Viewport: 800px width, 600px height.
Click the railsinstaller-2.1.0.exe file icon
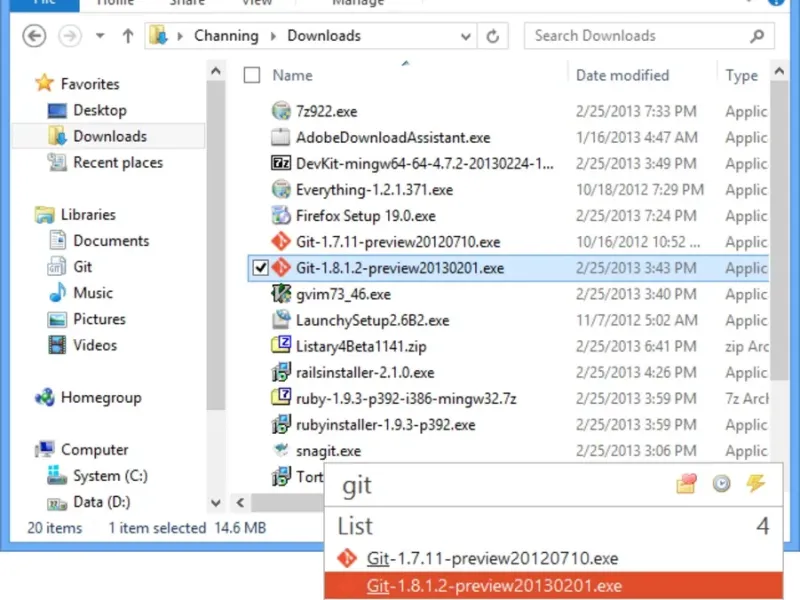(281, 372)
